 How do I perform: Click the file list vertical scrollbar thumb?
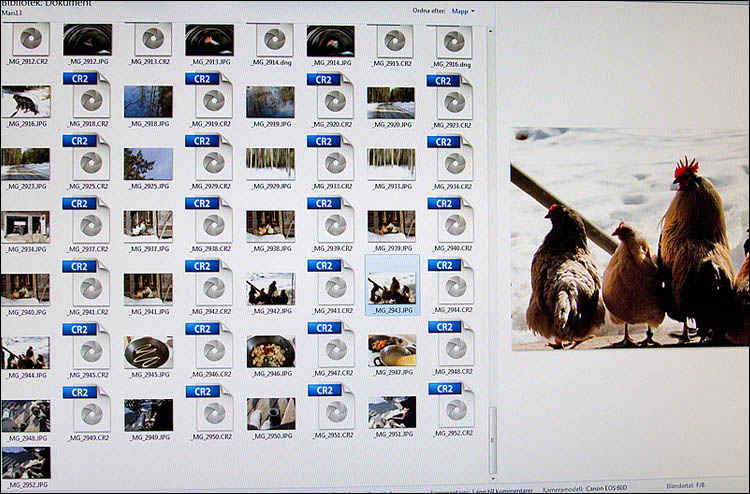click(492, 440)
